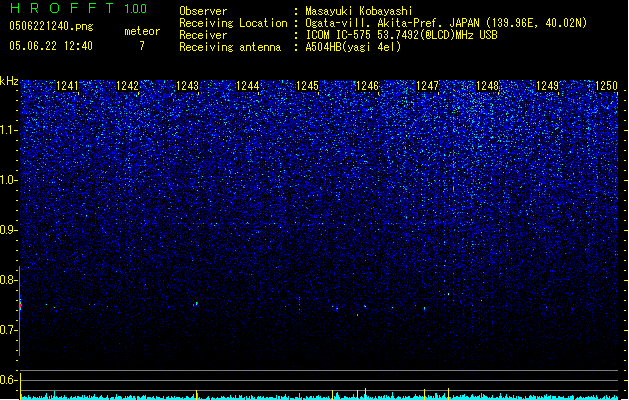Click the yellow meteor marker just after 1247
This screenshot has height=400, width=629.
click(448, 394)
